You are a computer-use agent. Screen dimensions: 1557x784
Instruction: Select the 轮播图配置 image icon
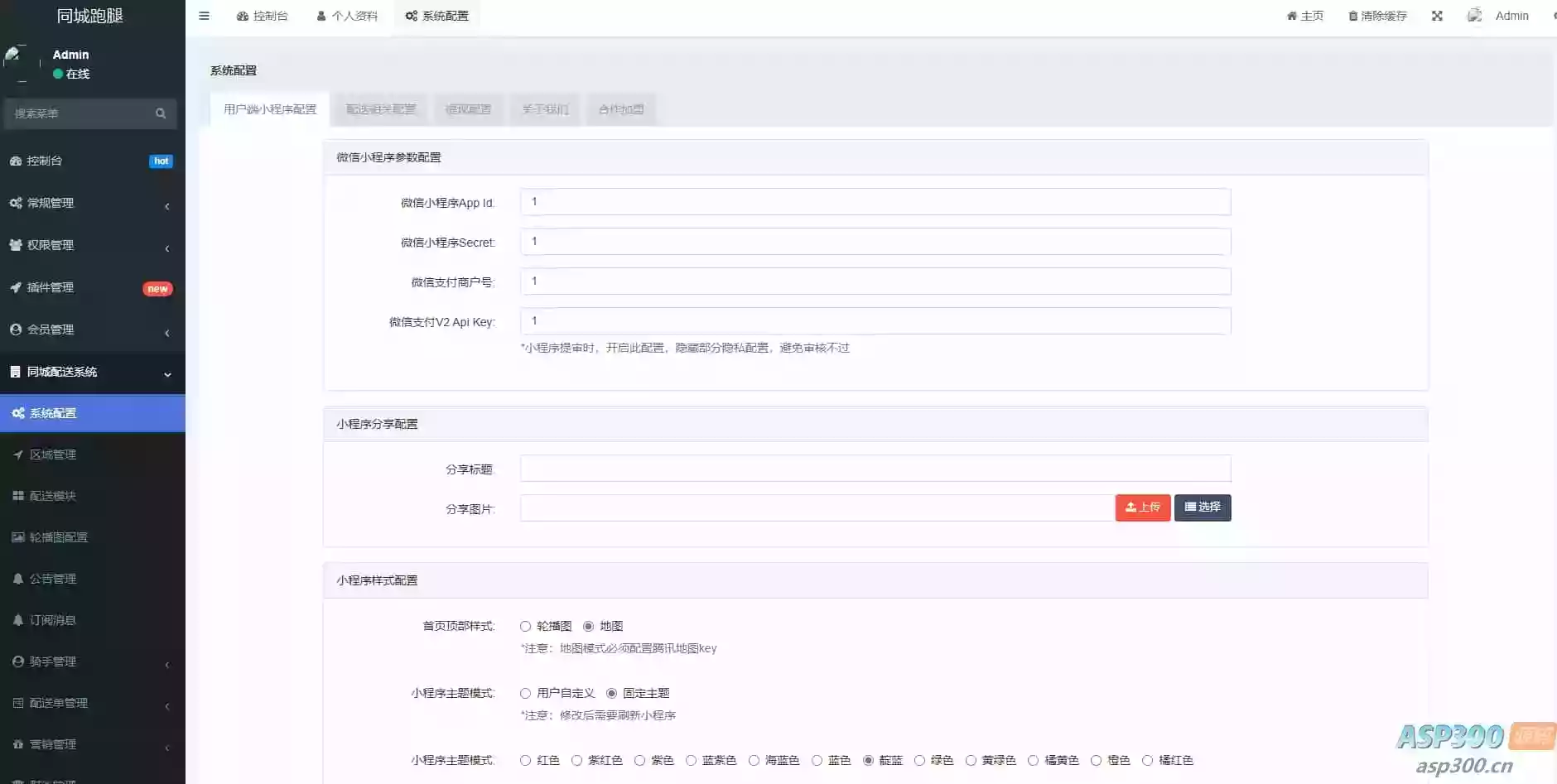[18, 536]
